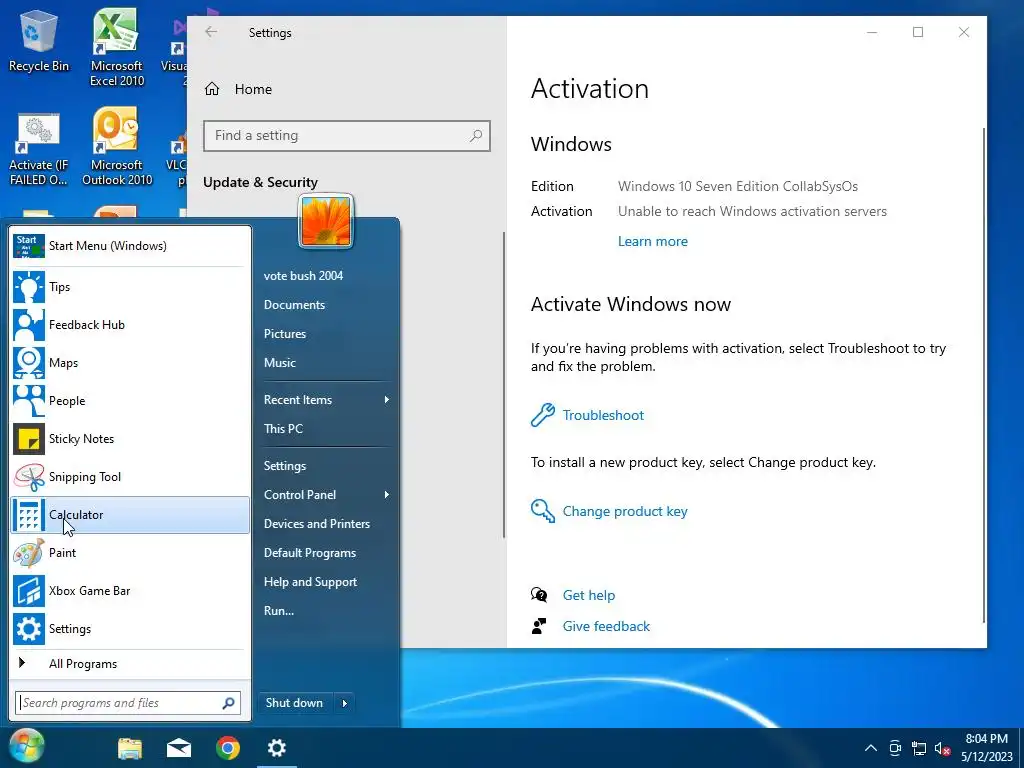
Task: Open Music from the start menu
Action: coord(280,362)
